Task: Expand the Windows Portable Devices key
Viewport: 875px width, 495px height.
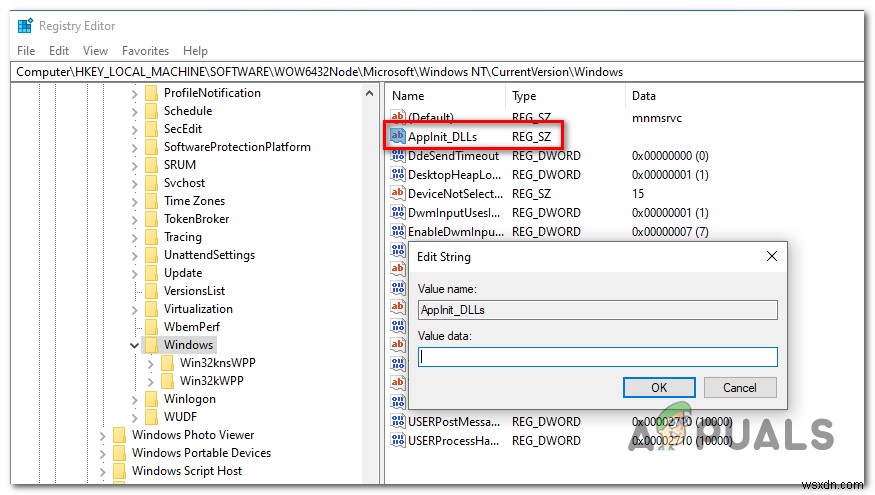Action: (103, 454)
